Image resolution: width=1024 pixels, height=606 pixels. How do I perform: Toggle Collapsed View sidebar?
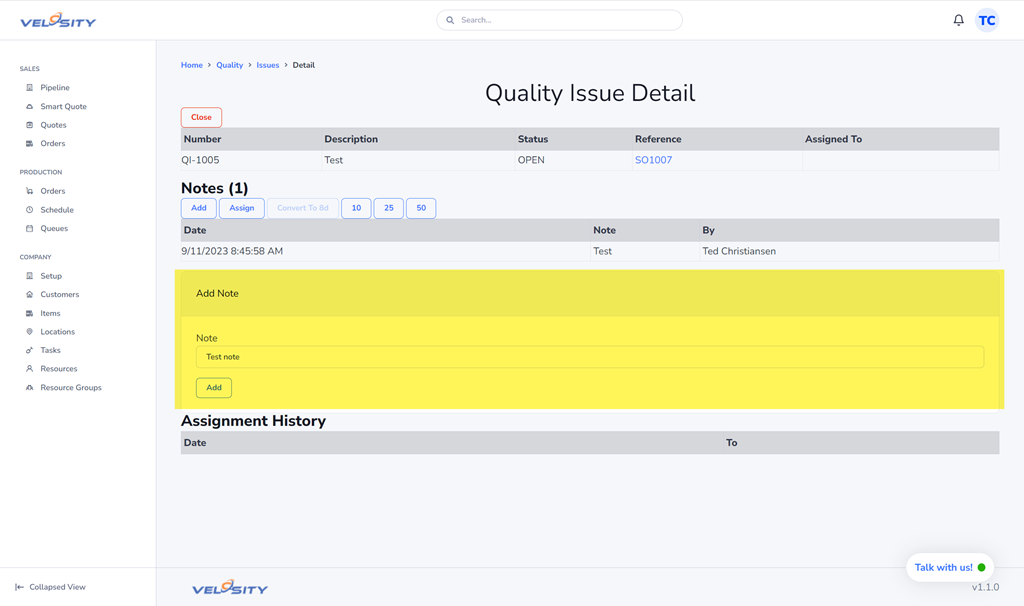[x=50, y=587]
